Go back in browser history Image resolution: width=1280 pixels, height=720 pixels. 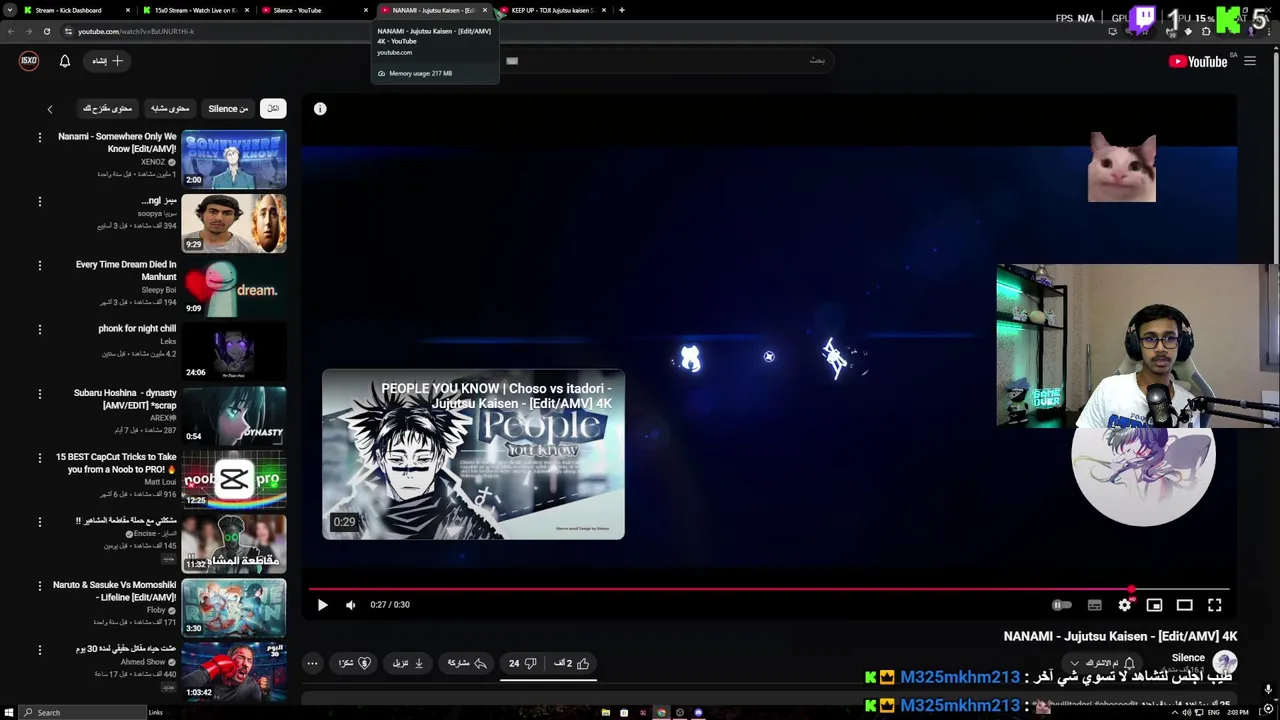pyautogui.click(x=11, y=31)
